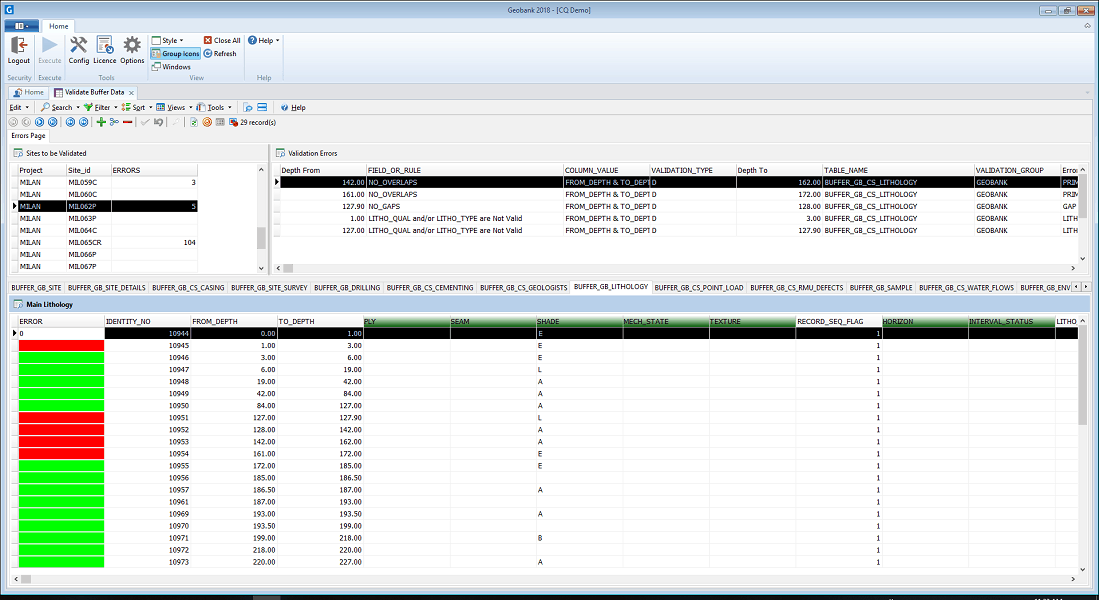This screenshot has width=1099, height=600.
Task: Toggle the Group Icons view option
Action: 176,54
